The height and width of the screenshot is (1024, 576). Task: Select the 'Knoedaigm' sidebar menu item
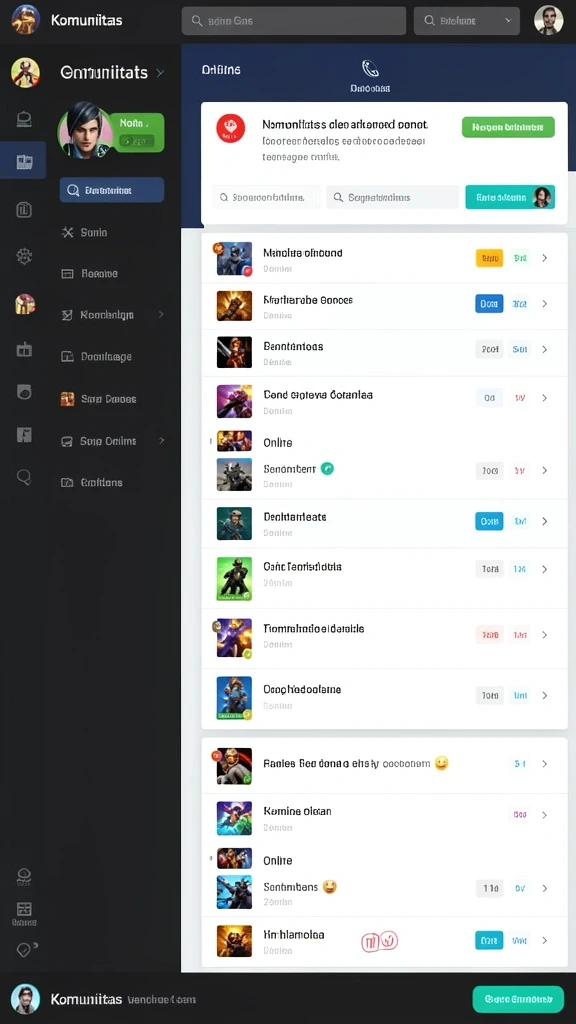(x=106, y=315)
